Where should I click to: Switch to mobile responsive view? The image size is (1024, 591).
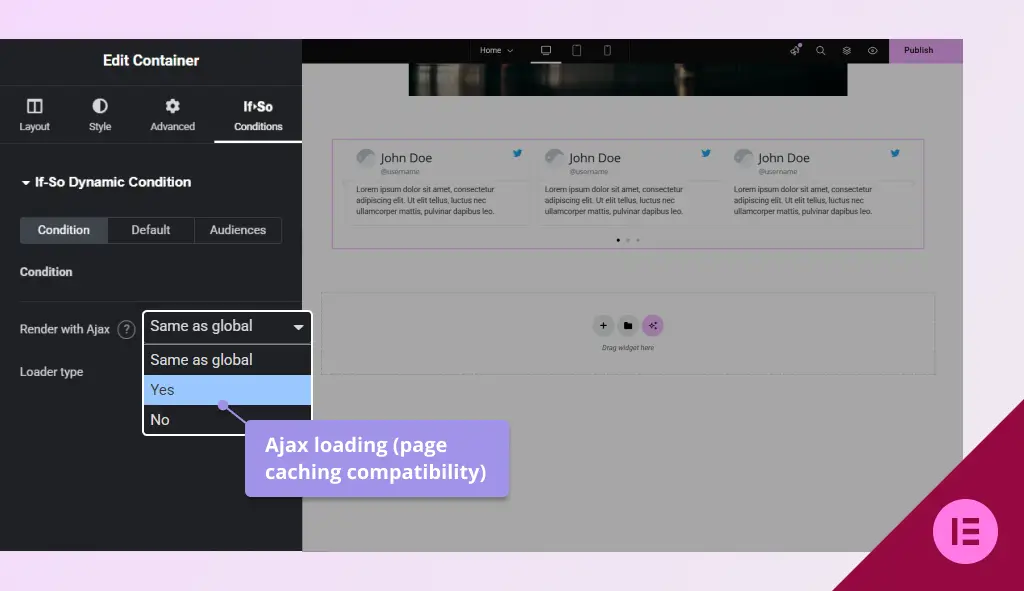[x=607, y=50]
